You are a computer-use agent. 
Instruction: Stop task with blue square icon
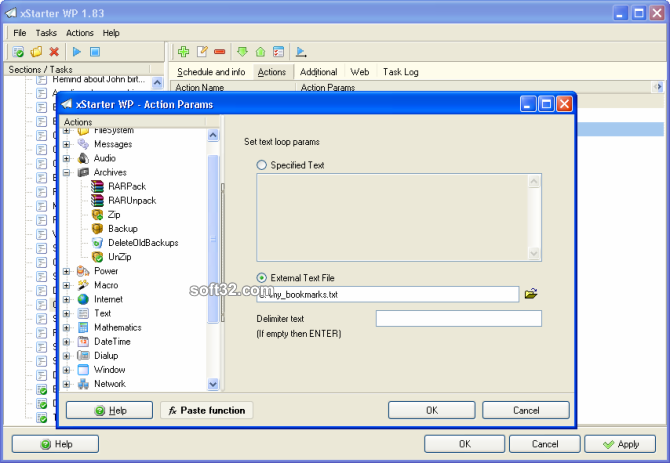pos(95,52)
